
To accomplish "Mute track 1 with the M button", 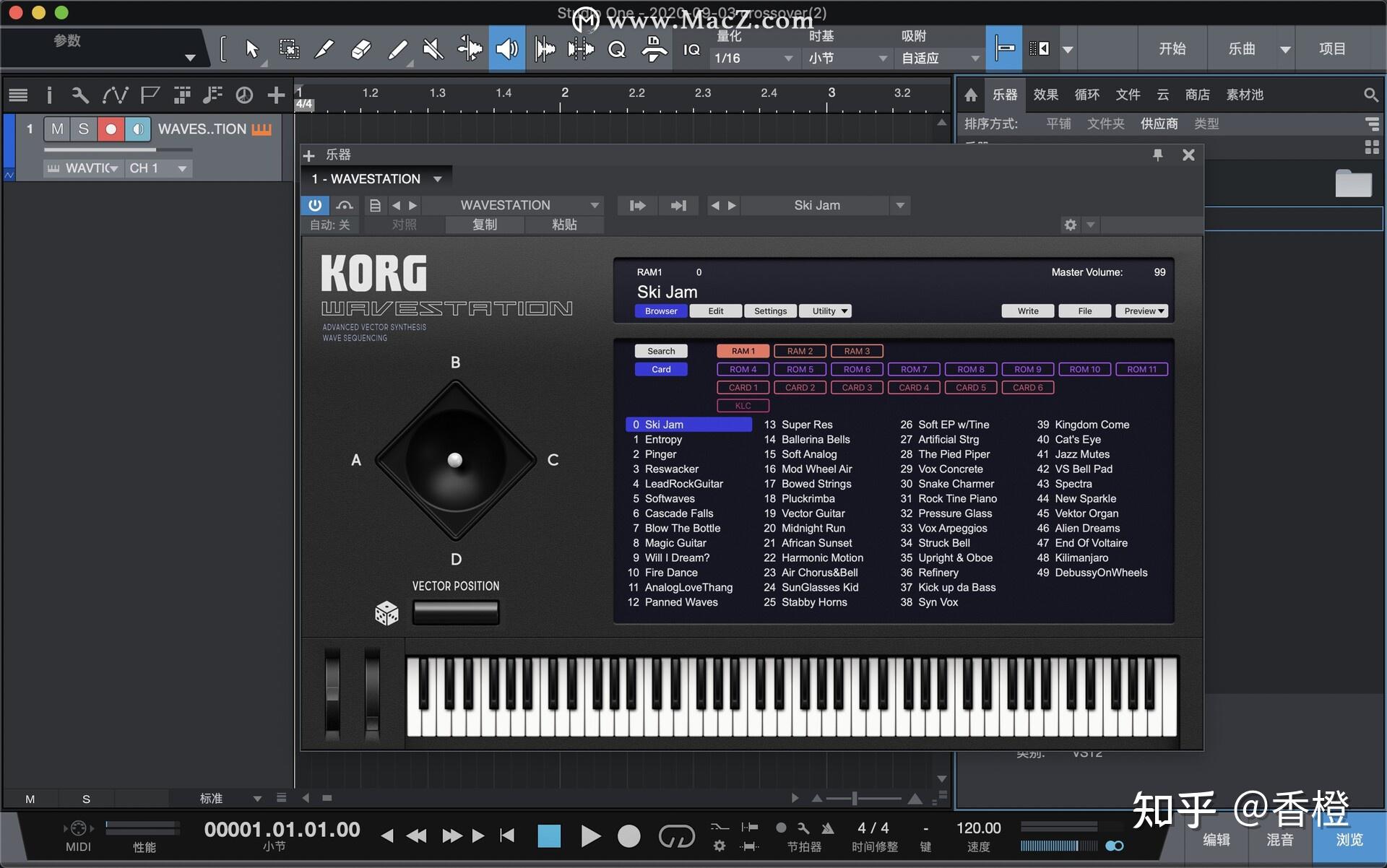I will coord(58,129).
